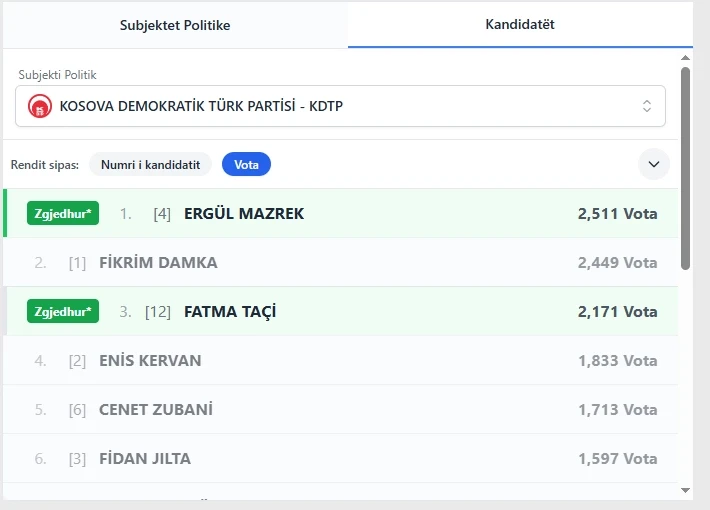710x510 pixels.
Task: Open the Subjekti Politik dropdown
Action: 340,106
